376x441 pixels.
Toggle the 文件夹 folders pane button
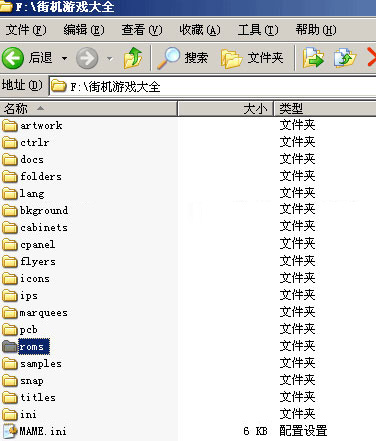[x=252, y=58]
